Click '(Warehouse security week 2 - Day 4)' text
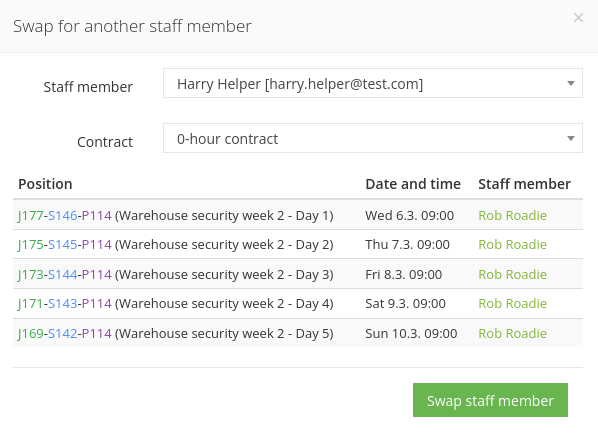 [224, 304]
